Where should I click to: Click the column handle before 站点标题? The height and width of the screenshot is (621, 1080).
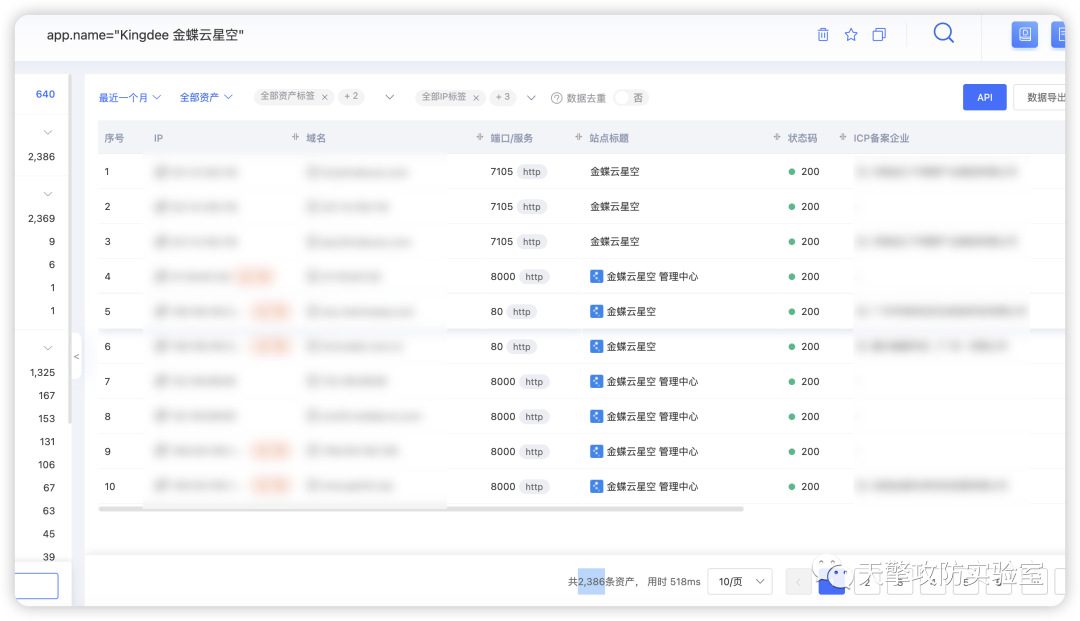coord(579,137)
